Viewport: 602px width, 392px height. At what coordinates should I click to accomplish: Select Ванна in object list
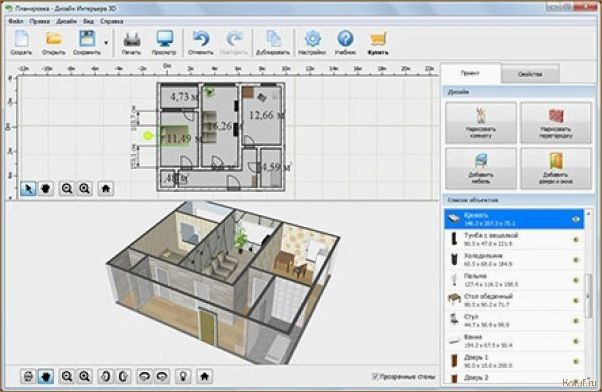pos(514,341)
